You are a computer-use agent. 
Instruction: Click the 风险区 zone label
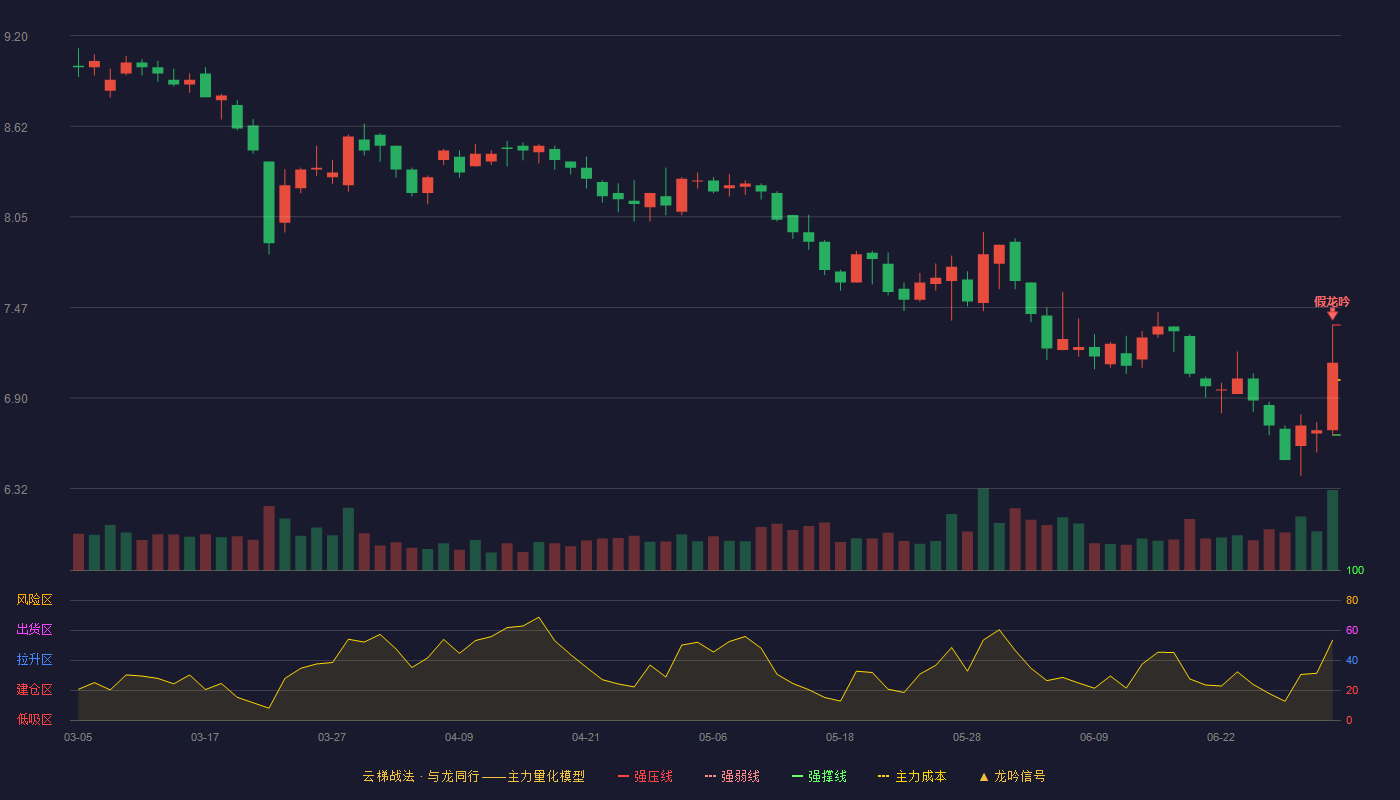coord(34,600)
